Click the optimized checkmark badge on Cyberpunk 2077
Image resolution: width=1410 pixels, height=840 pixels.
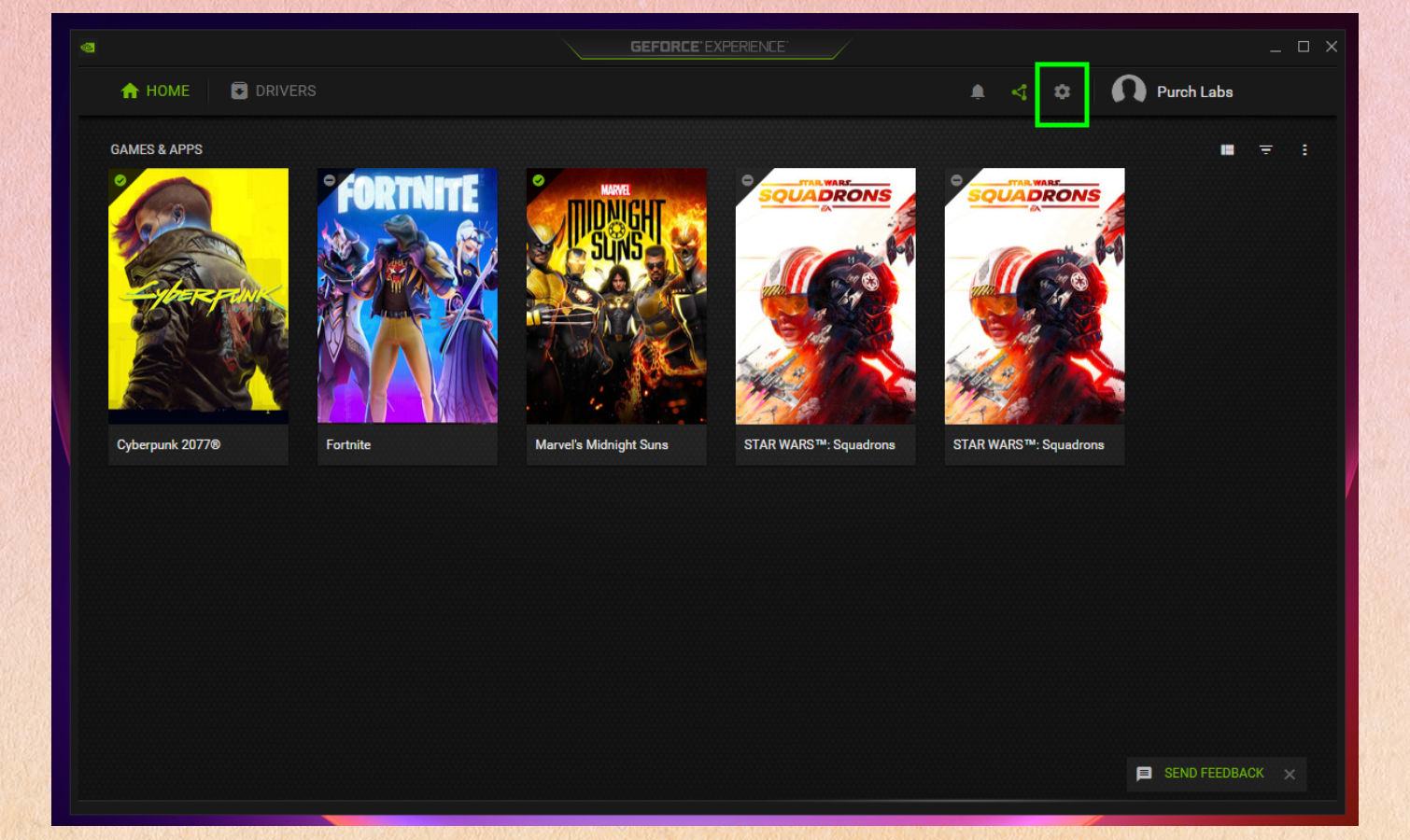(120, 180)
